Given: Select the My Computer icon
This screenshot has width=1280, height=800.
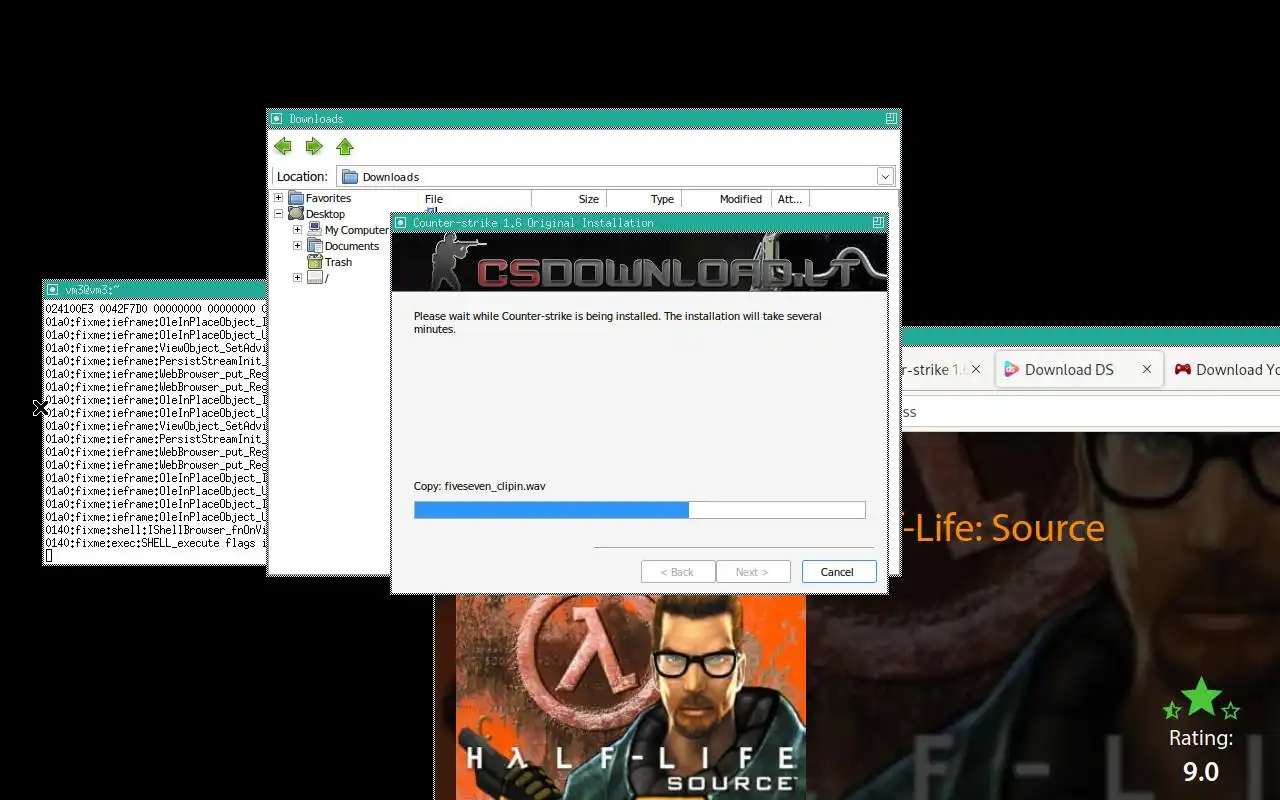Looking at the screenshot, I should 315,230.
